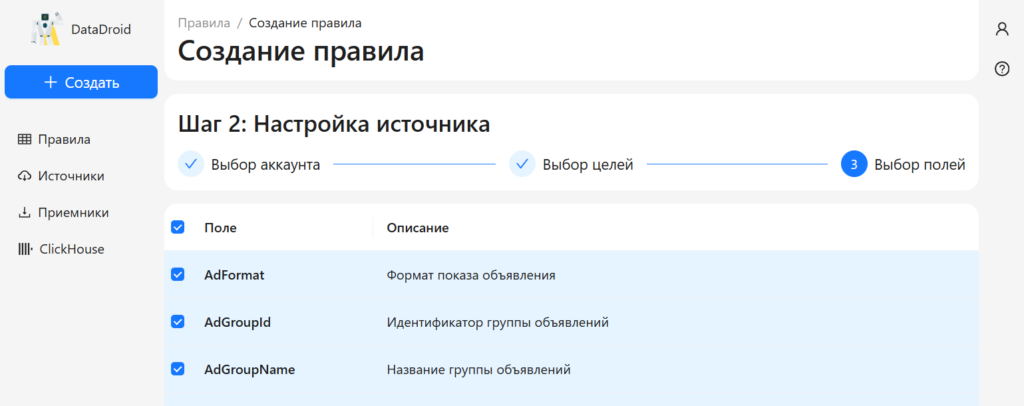Viewport: 1024px width, 406px height.
Task: Open the user profile icon
Action: click(x=1001, y=29)
